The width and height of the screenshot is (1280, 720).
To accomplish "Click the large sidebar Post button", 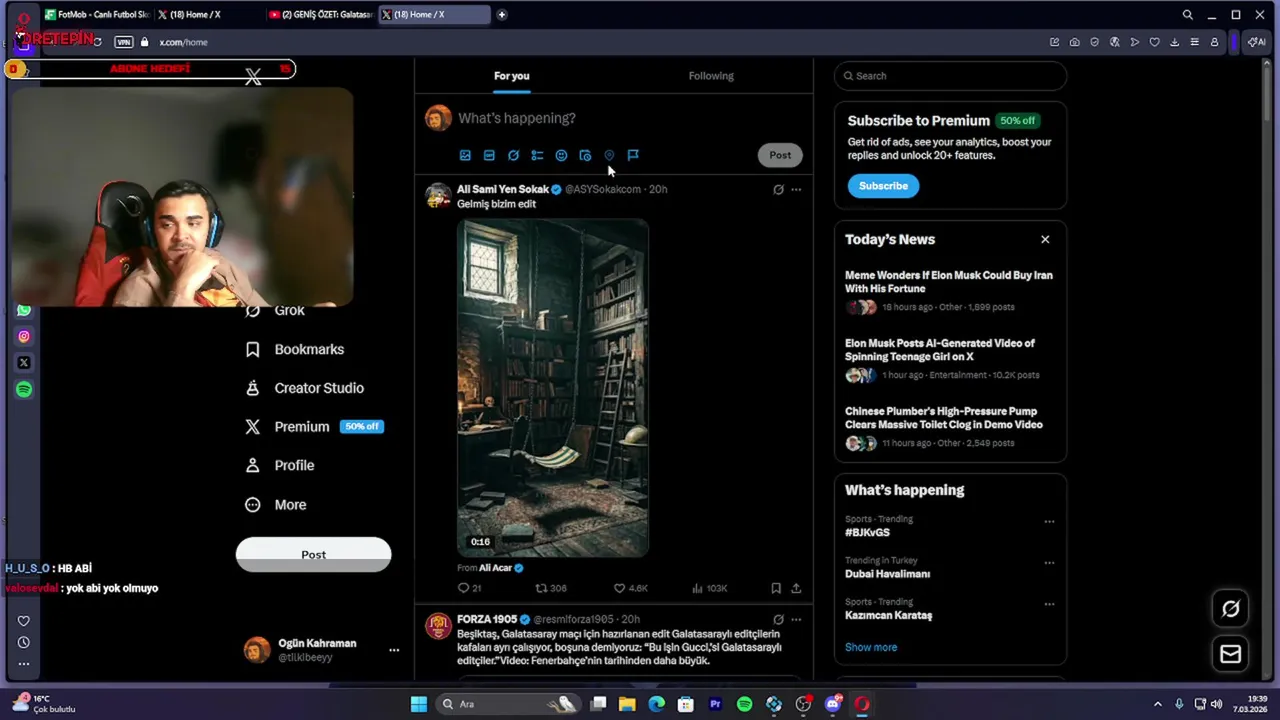I will (313, 555).
